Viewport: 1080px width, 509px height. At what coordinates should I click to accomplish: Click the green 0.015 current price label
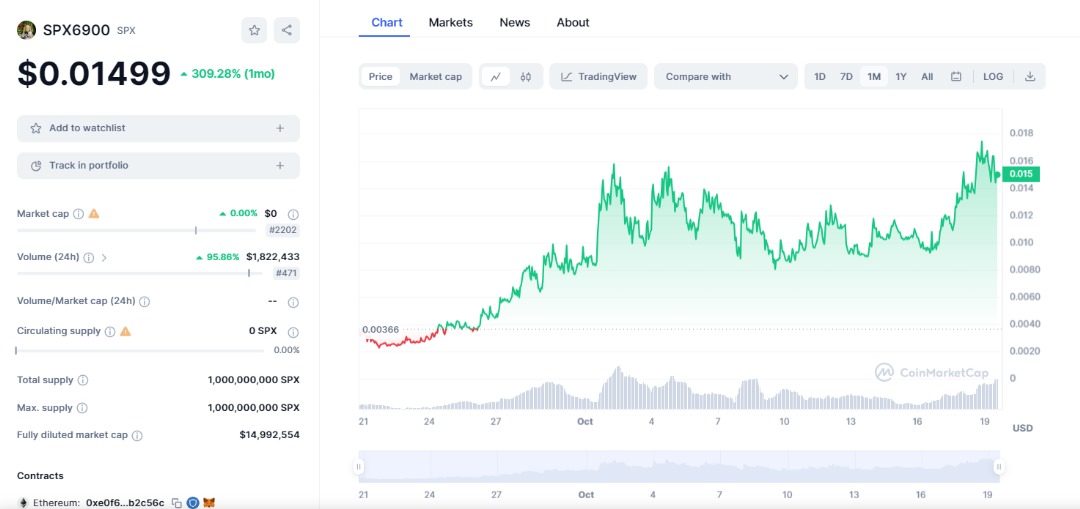click(x=1021, y=174)
